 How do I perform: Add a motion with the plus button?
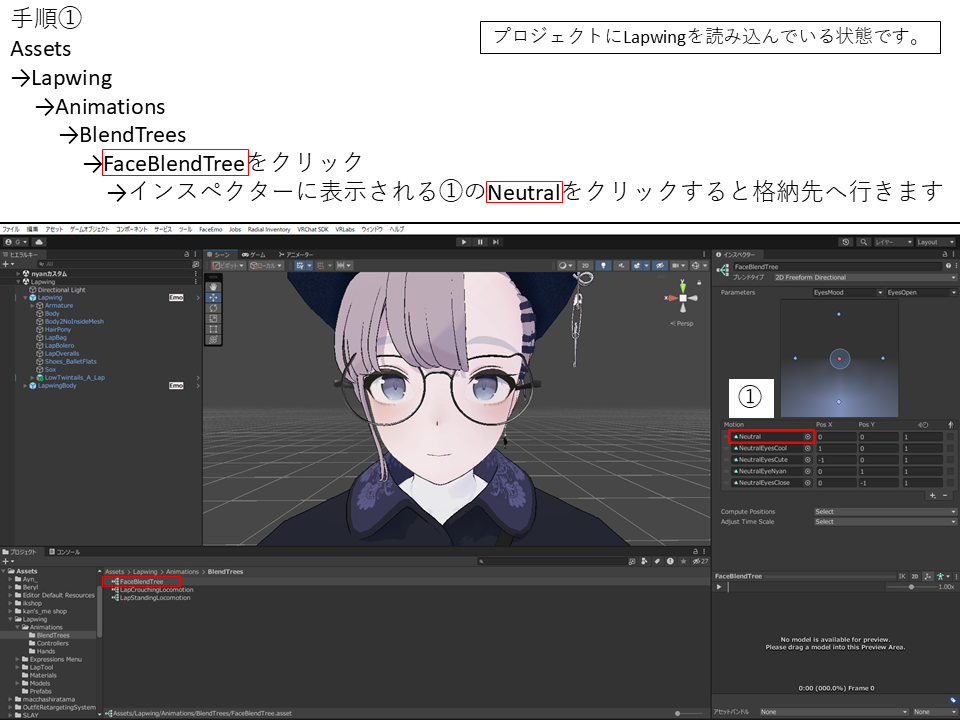tap(932, 495)
